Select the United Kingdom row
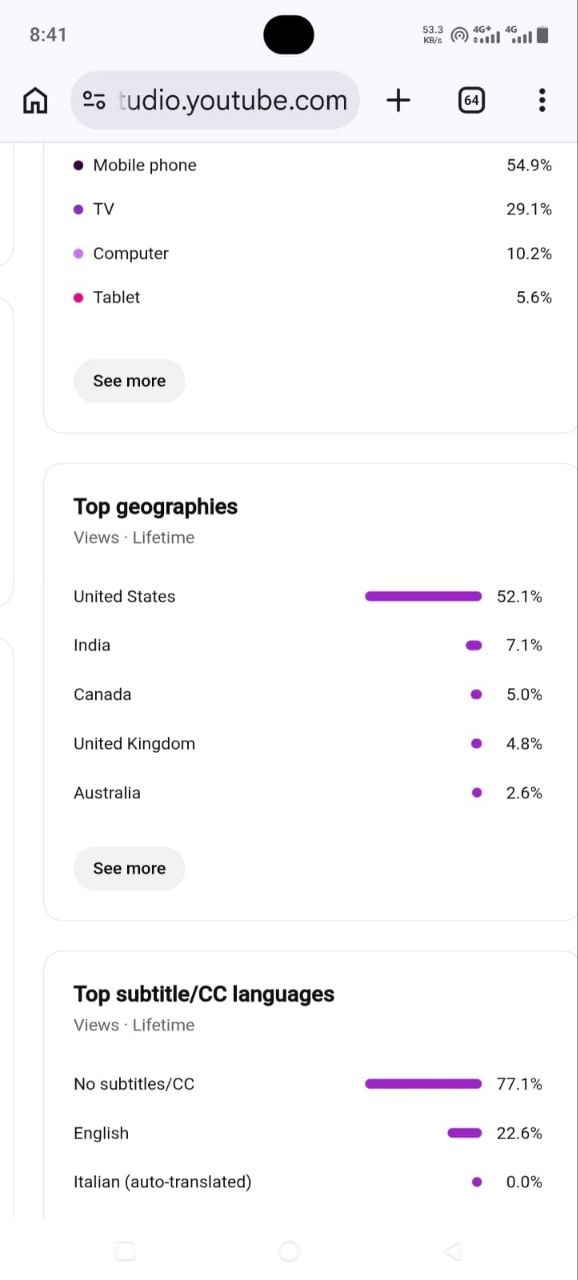 point(308,743)
